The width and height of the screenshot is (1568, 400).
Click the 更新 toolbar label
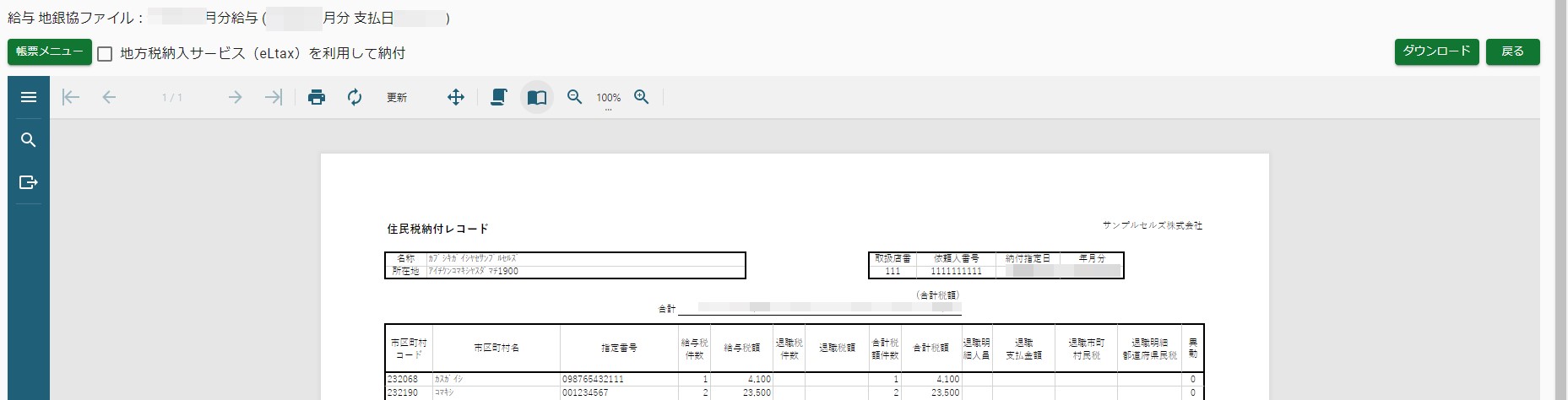pyautogui.click(x=397, y=98)
